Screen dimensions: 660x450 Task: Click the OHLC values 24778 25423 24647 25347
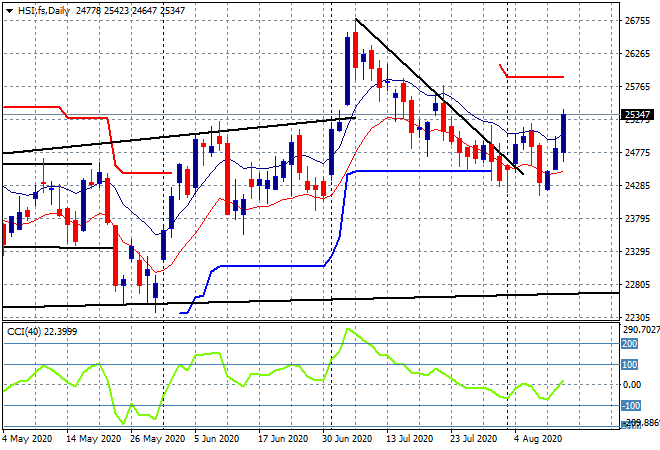click(x=130, y=11)
